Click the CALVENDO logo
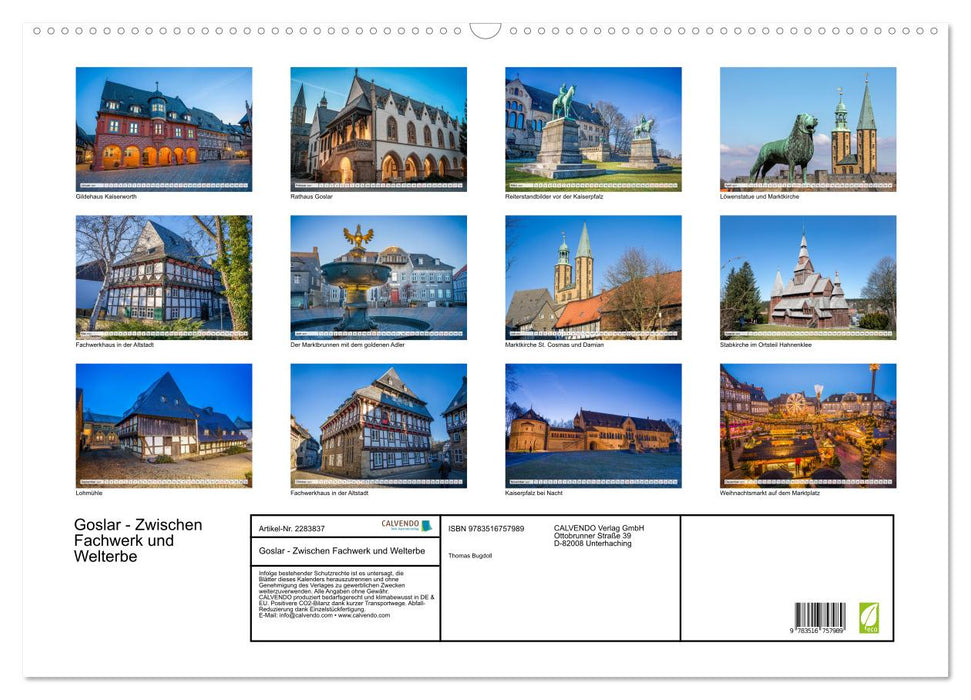Screen dimensions: 971x700 coord(407,525)
